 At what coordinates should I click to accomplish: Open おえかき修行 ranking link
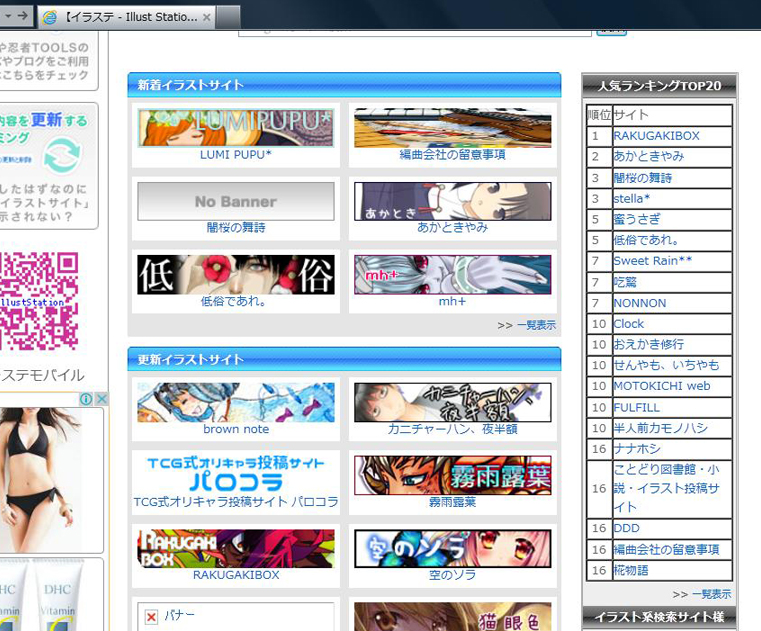649,345
